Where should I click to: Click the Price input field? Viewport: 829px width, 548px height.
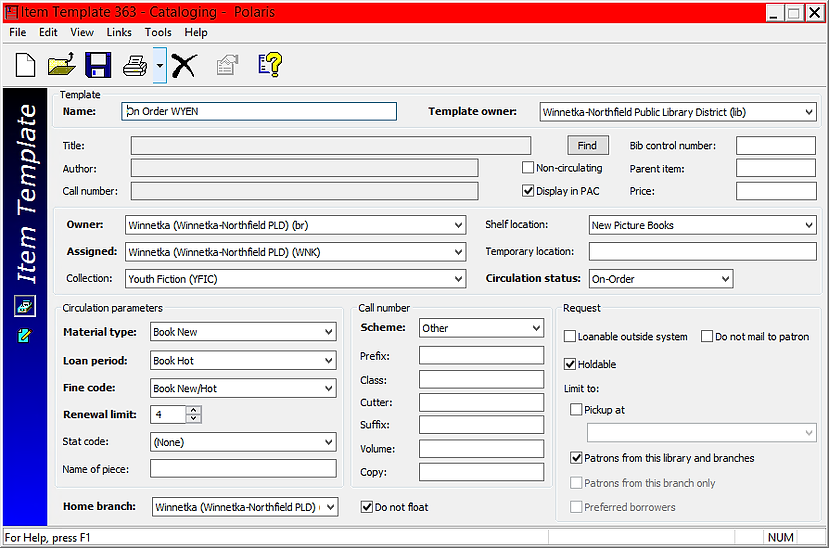click(776, 191)
